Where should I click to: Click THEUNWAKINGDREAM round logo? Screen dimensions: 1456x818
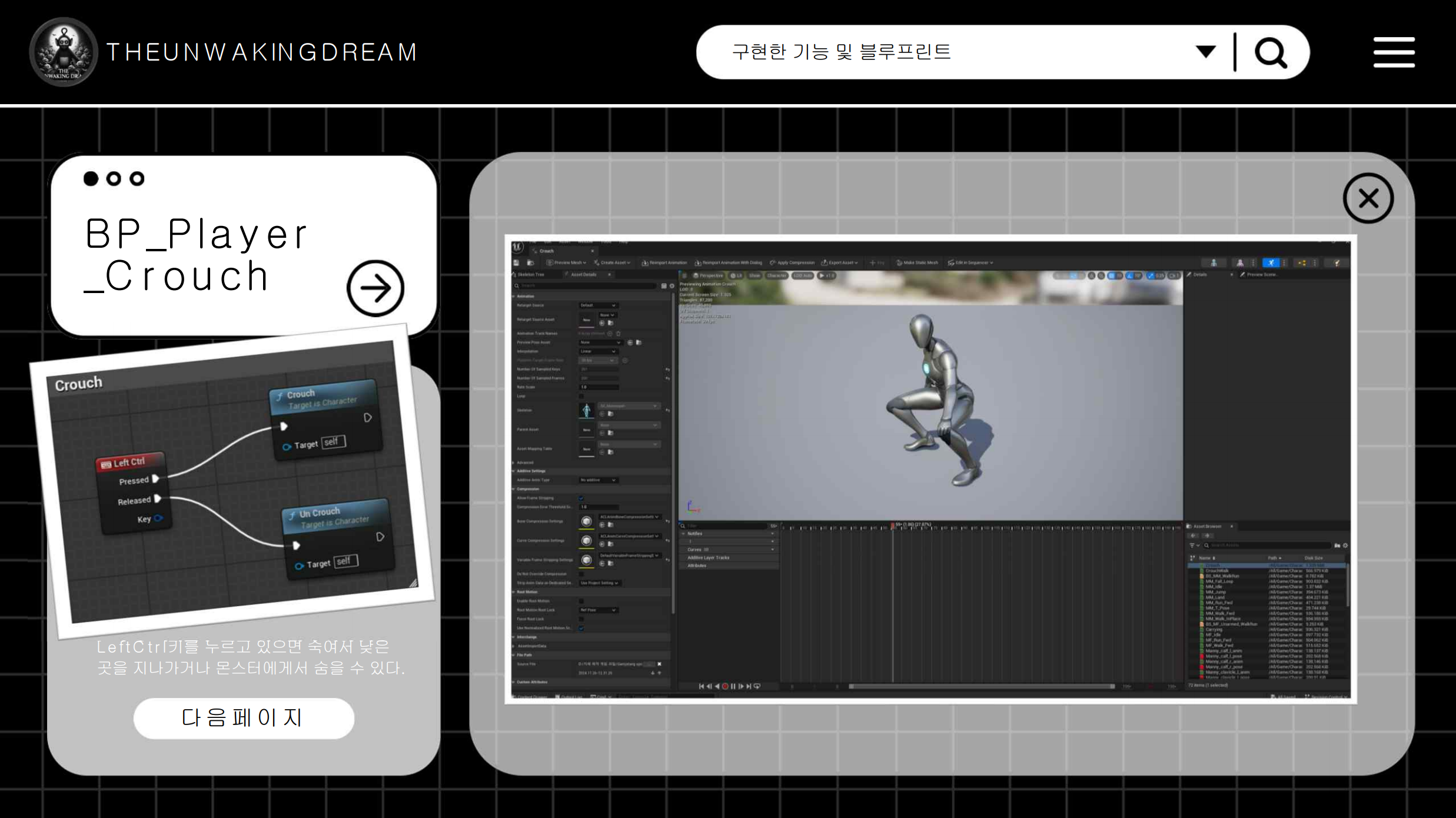[64, 52]
